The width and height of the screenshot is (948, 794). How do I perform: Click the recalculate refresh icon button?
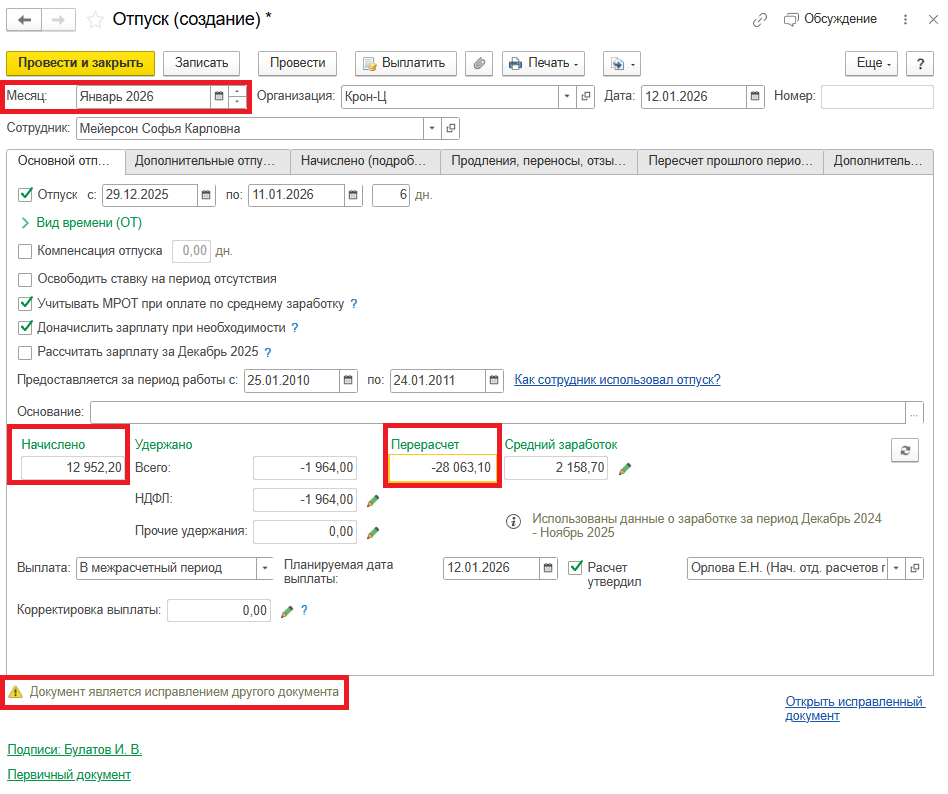(x=904, y=451)
